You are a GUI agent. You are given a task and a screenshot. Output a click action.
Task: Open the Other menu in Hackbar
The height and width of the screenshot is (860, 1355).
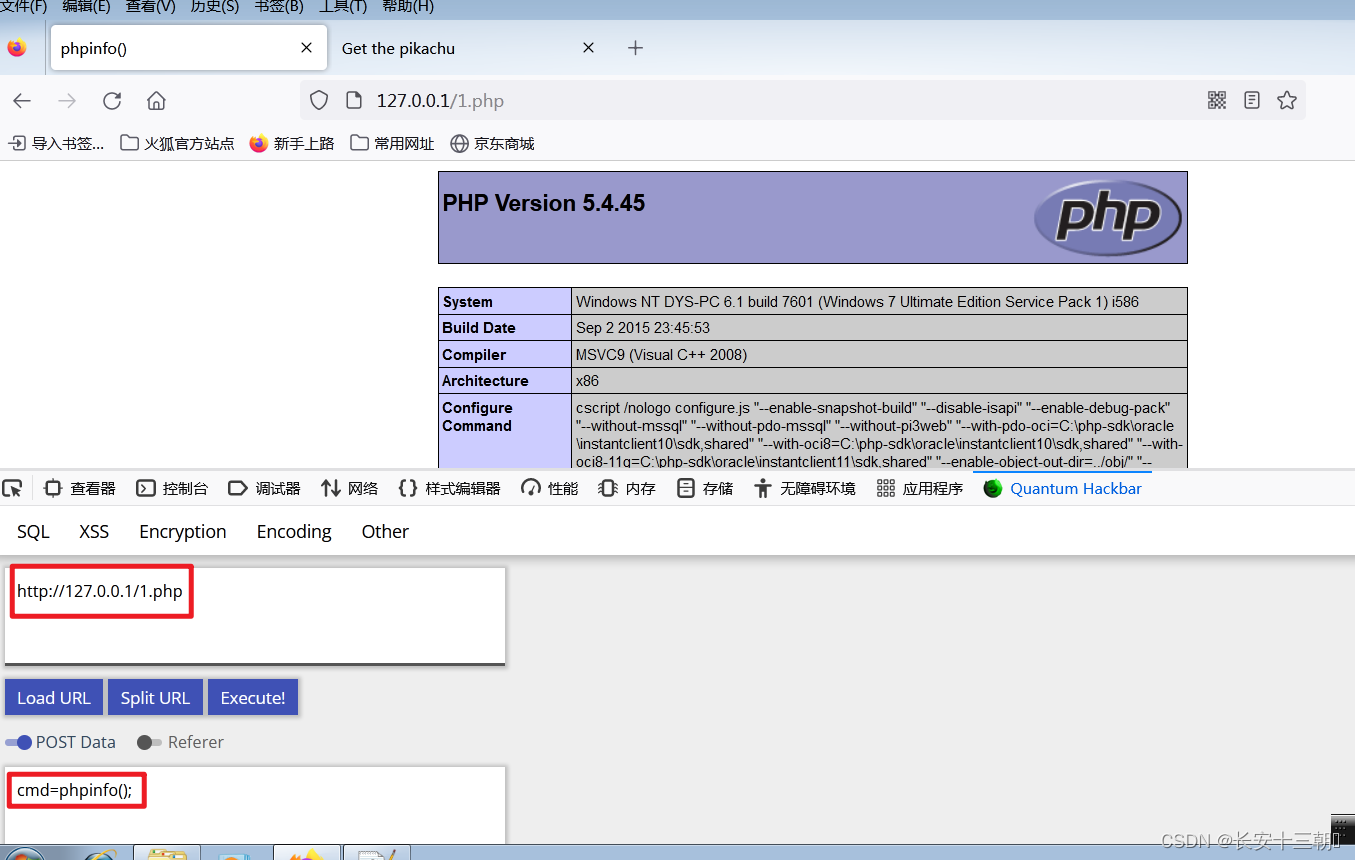385,532
